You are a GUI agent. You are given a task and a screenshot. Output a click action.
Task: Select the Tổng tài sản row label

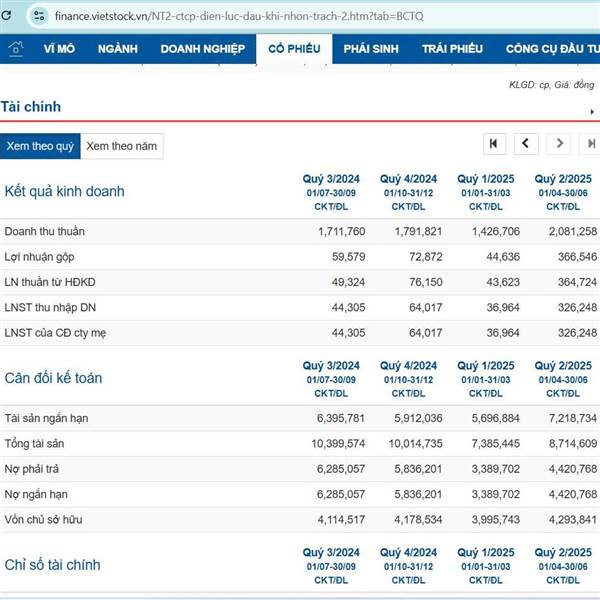pos(34,443)
